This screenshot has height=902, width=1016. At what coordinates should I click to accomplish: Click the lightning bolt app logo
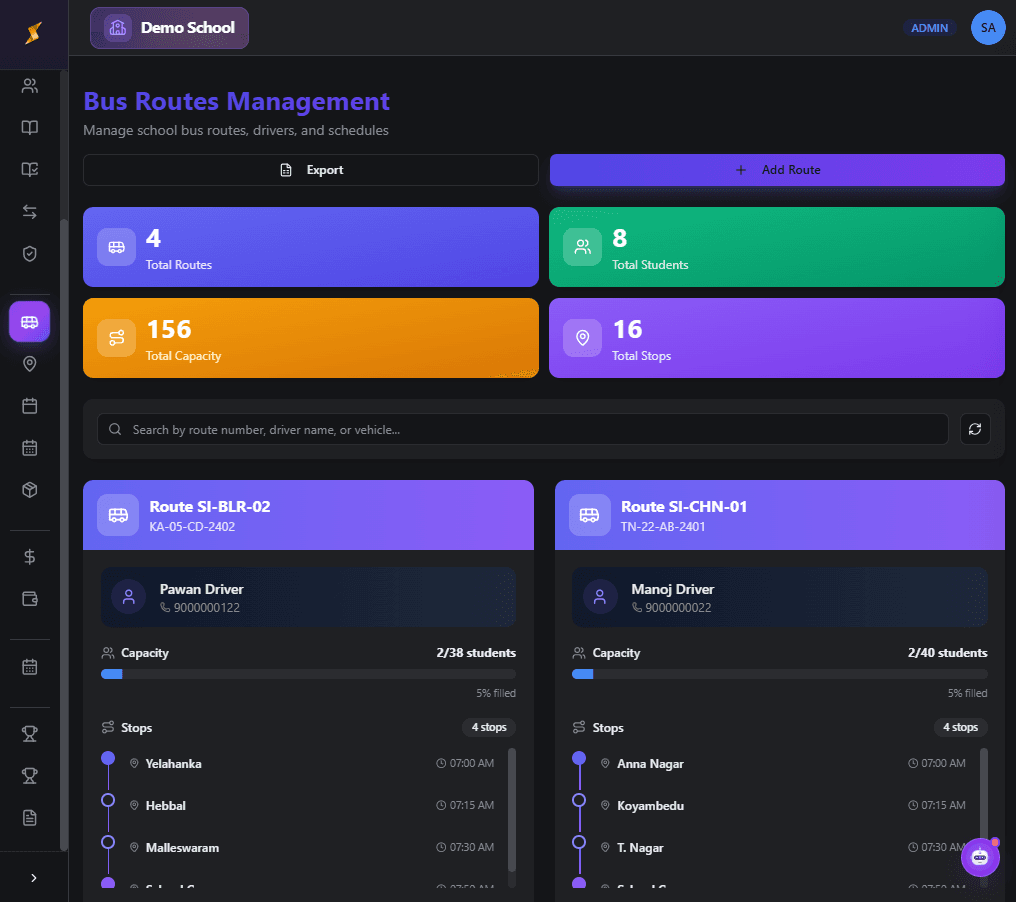[x=34, y=32]
